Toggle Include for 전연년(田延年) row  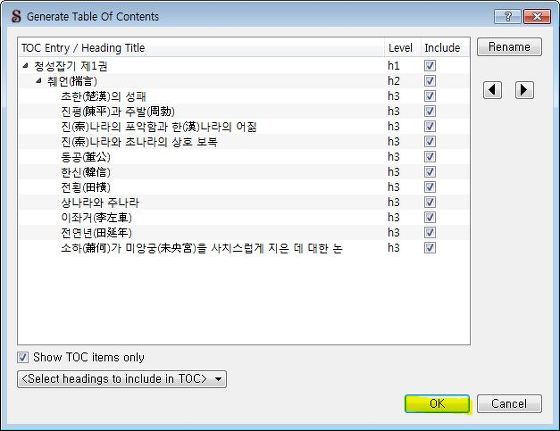tap(430, 232)
